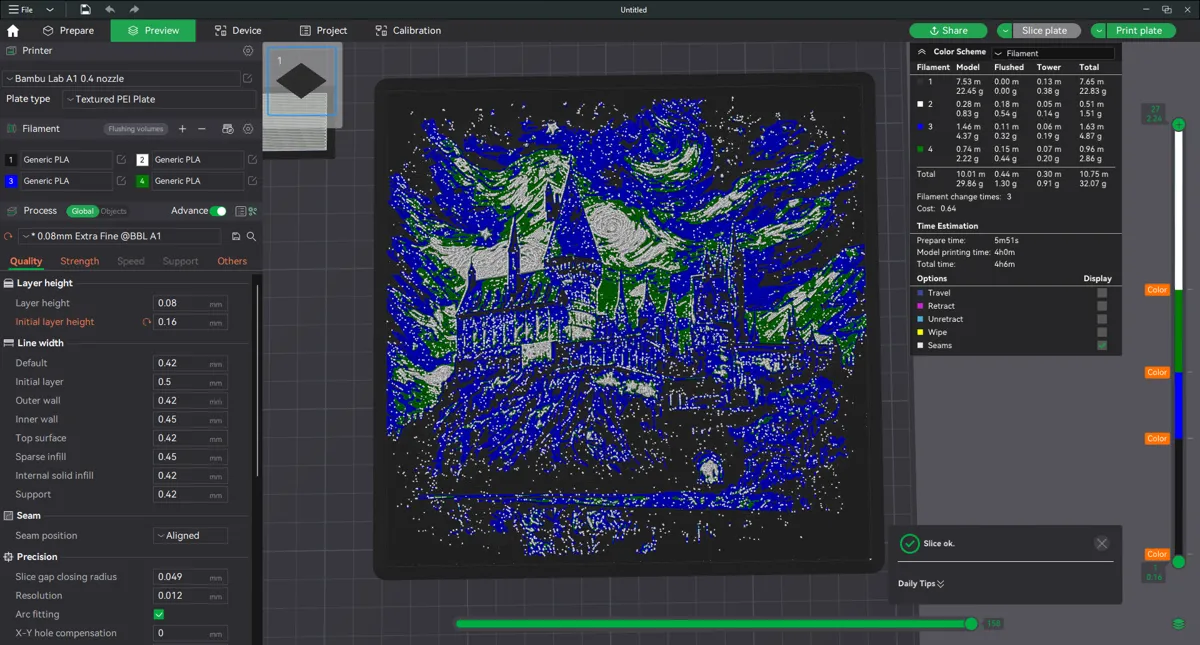Enable Unretract display checkbox
This screenshot has width=1200, height=645.
1102,319
